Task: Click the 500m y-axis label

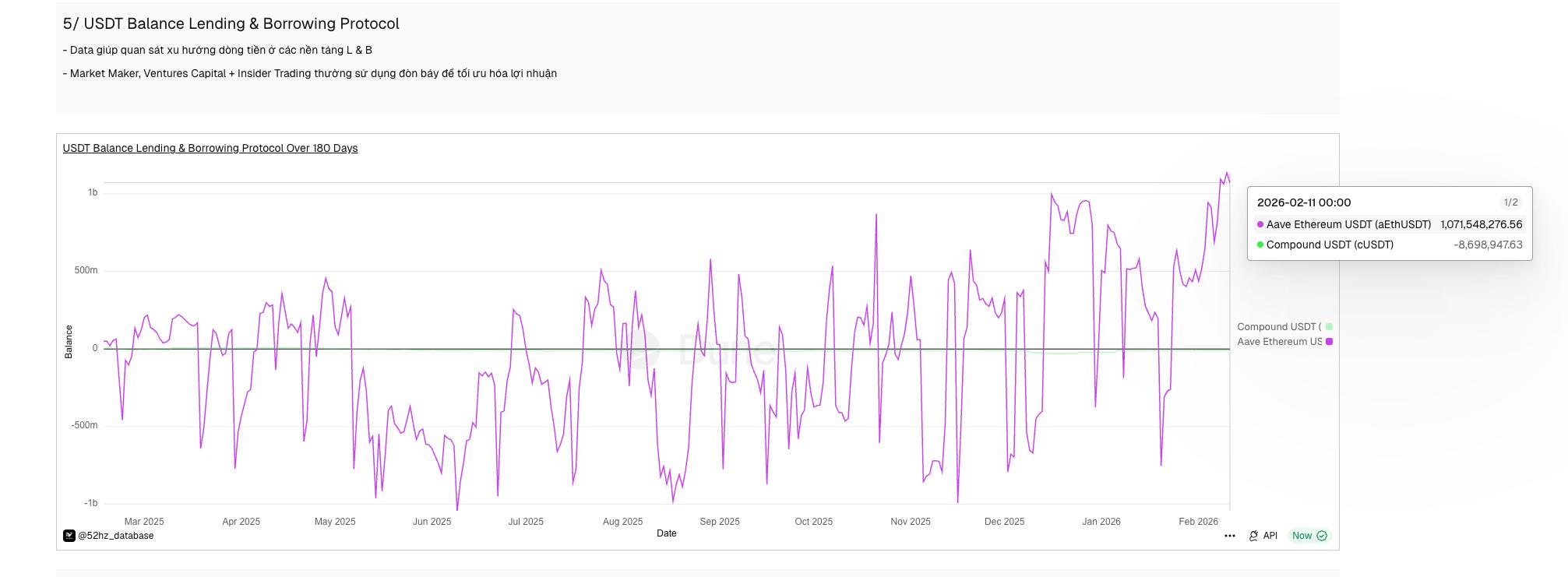Action: point(86,270)
